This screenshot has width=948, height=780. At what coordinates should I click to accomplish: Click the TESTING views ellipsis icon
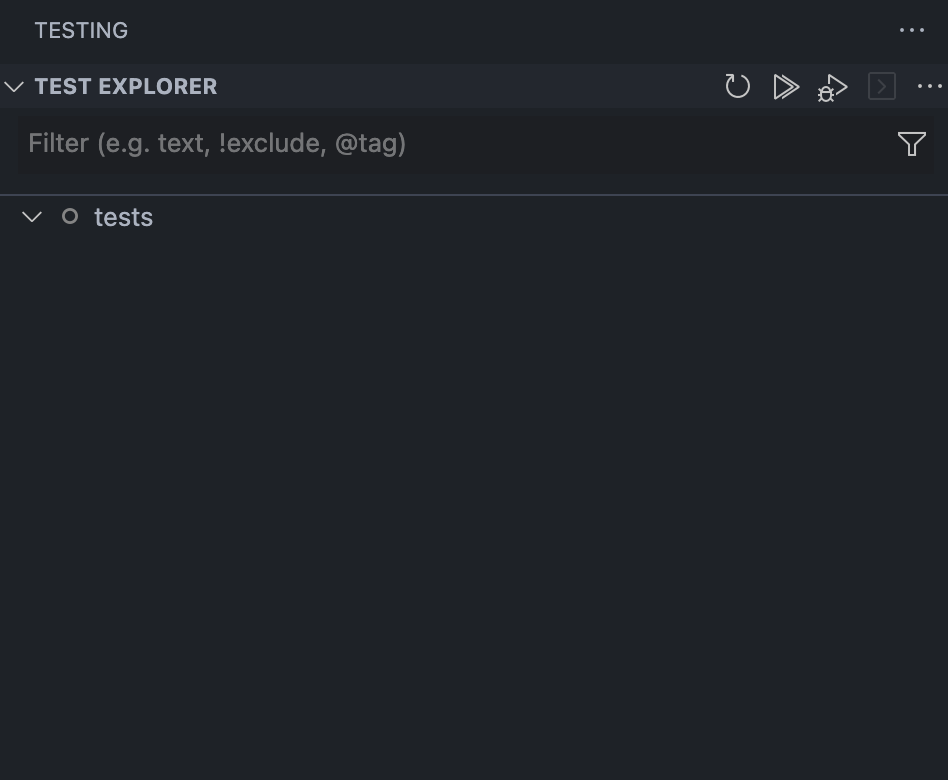pos(912,30)
